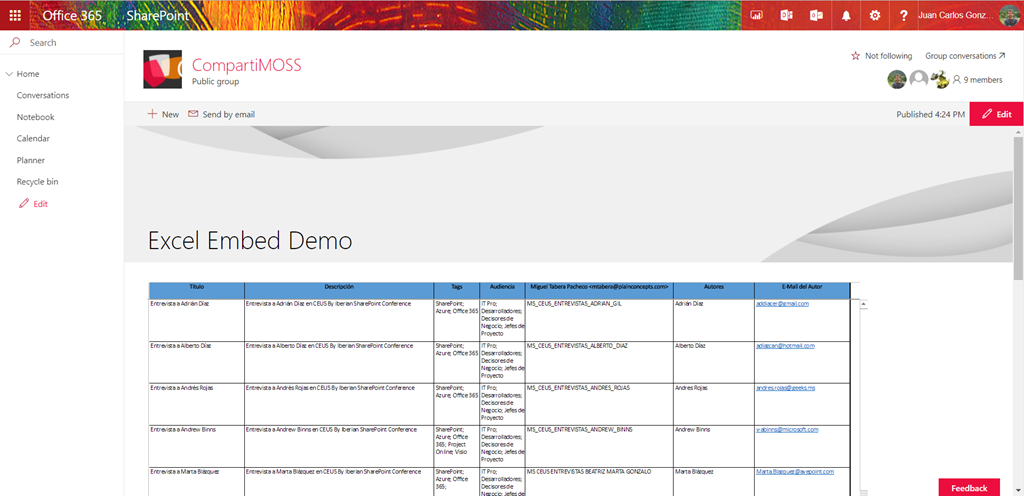Open the Power BI app icon

tap(756, 15)
